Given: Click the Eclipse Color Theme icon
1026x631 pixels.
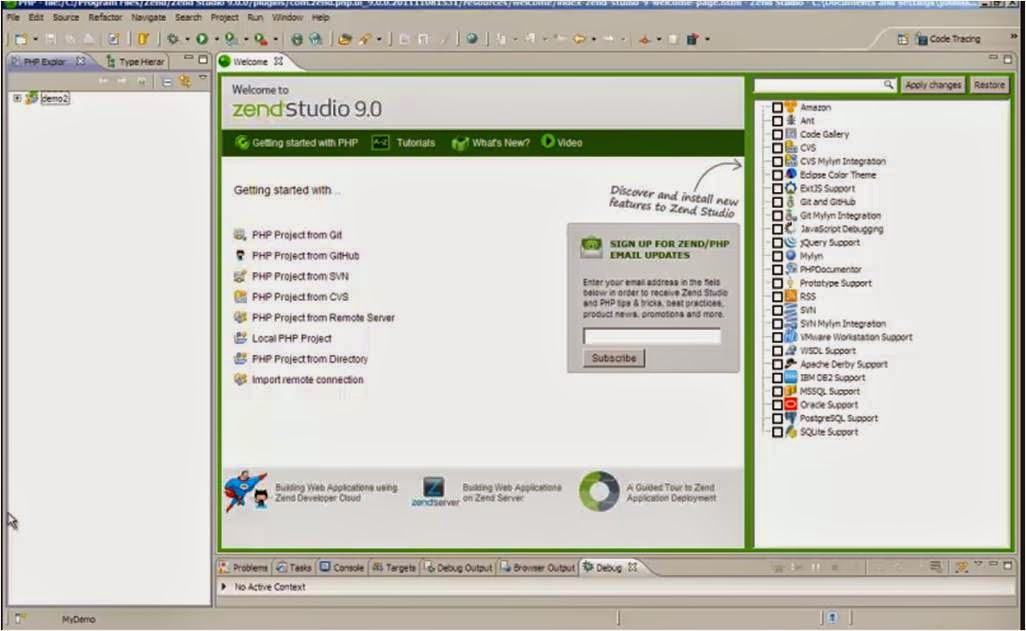Looking at the screenshot, I should tap(790, 174).
